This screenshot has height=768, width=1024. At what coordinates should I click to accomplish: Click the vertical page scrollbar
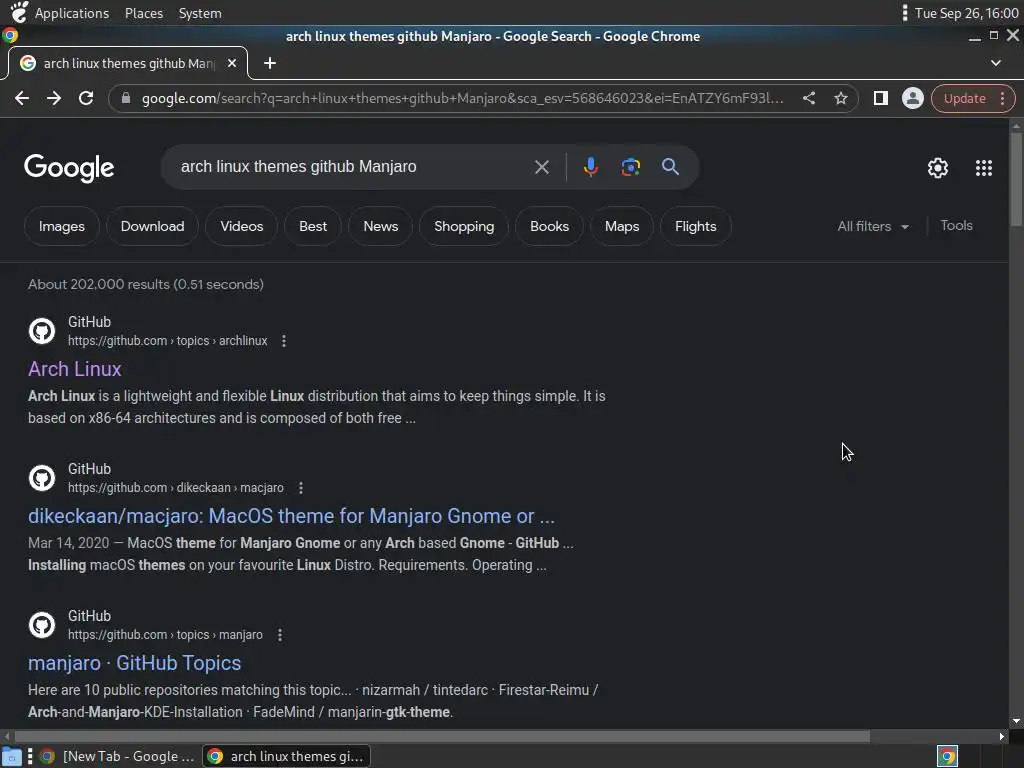click(x=1016, y=179)
